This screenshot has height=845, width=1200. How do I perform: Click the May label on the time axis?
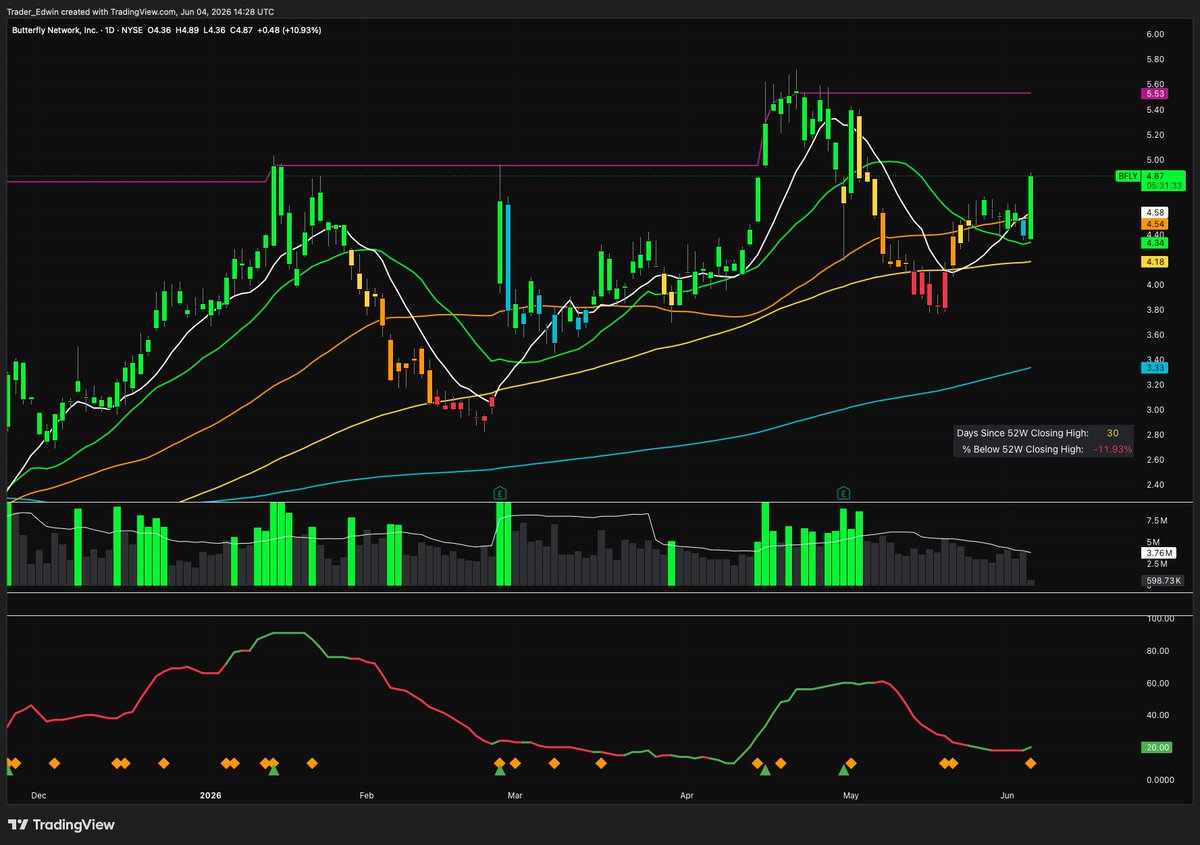click(x=851, y=796)
